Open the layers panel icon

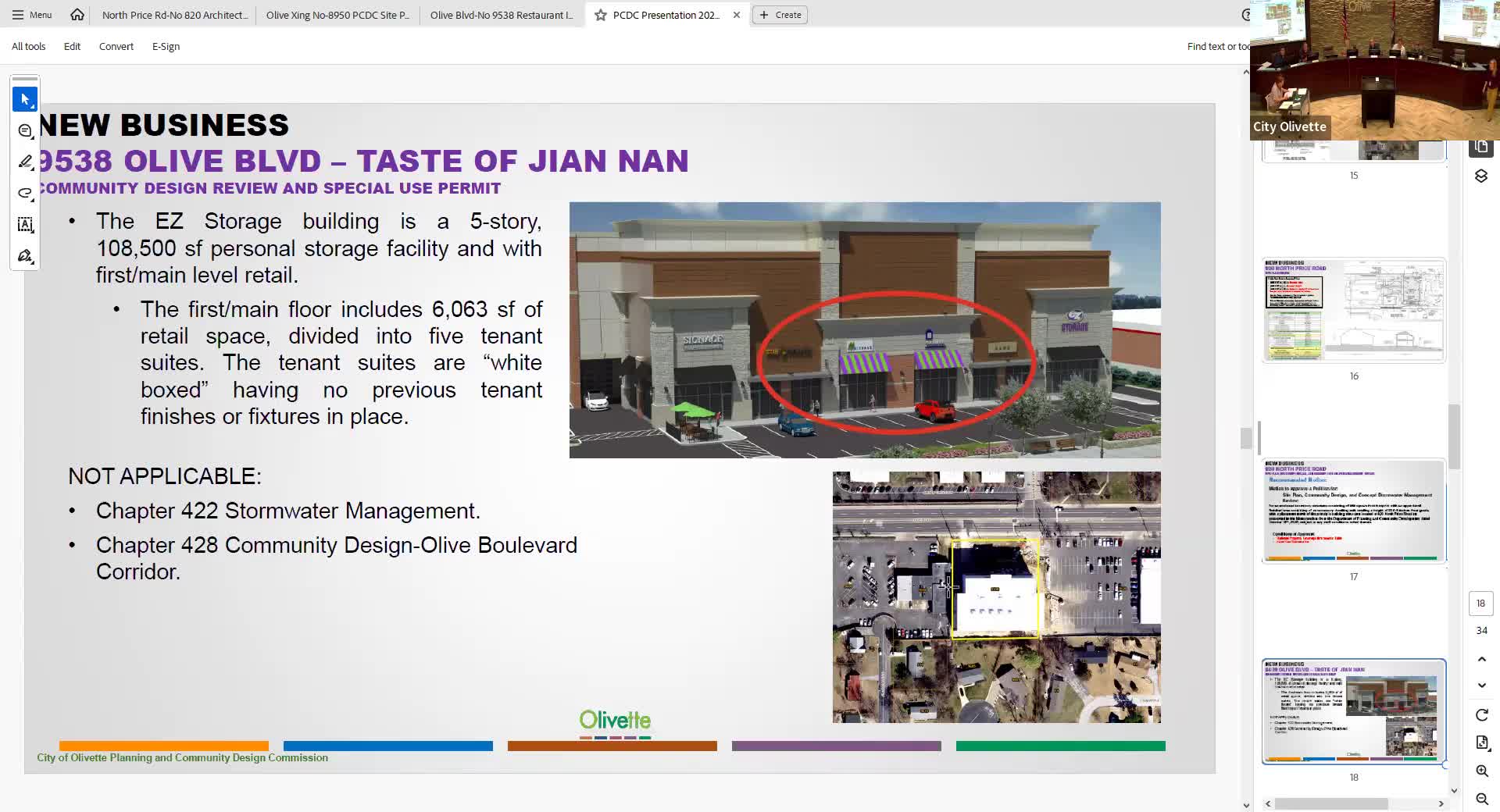click(1481, 176)
